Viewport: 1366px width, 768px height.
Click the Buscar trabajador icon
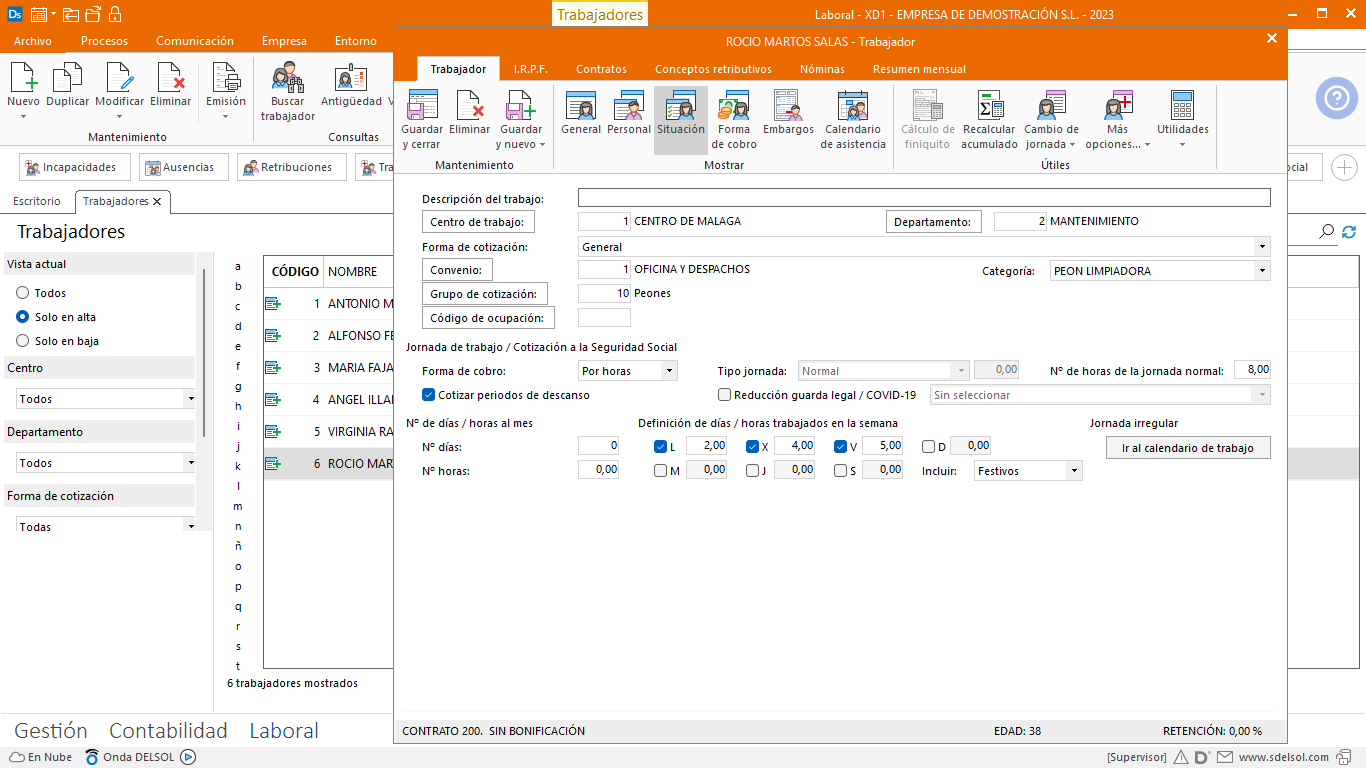coord(288,92)
